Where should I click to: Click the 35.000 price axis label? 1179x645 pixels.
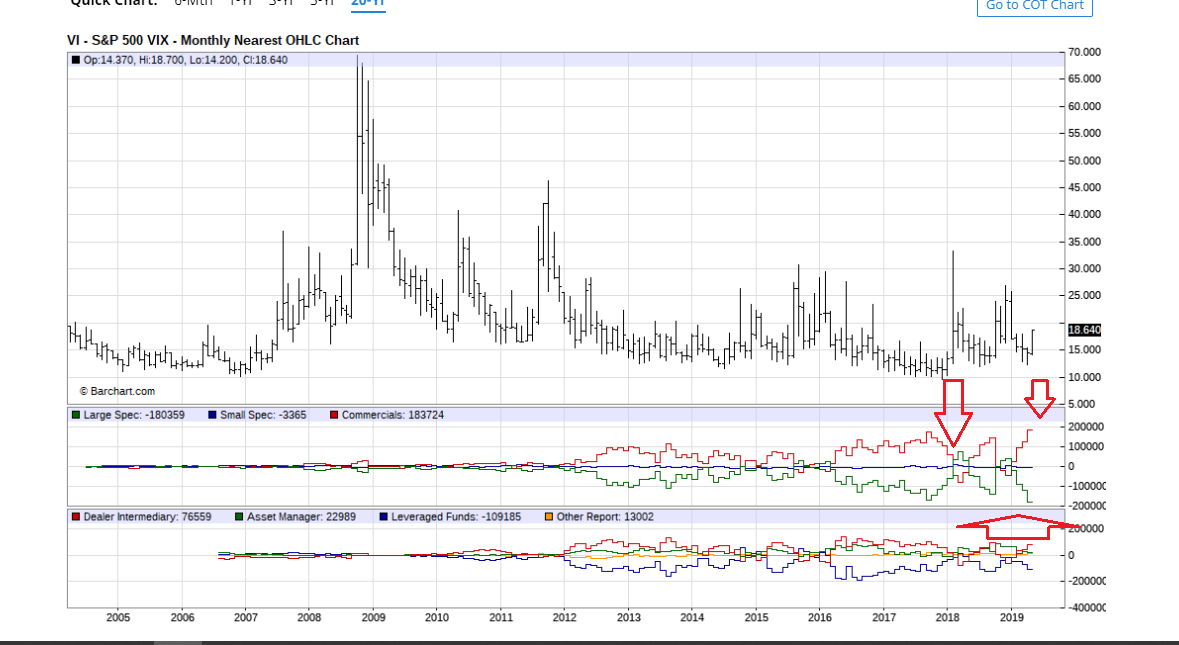[x=1084, y=242]
